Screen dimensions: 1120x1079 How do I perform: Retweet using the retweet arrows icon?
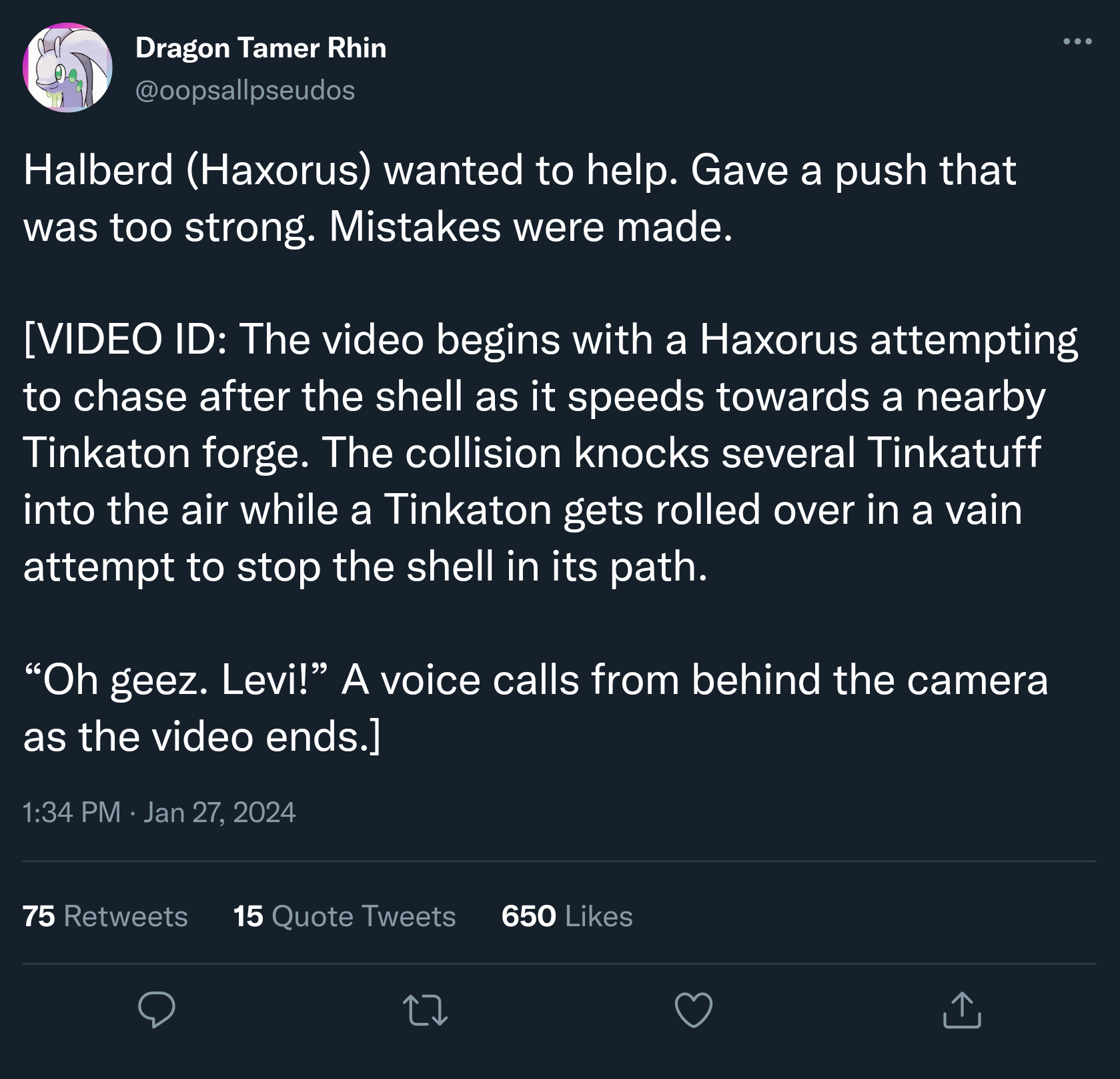pos(425,1009)
